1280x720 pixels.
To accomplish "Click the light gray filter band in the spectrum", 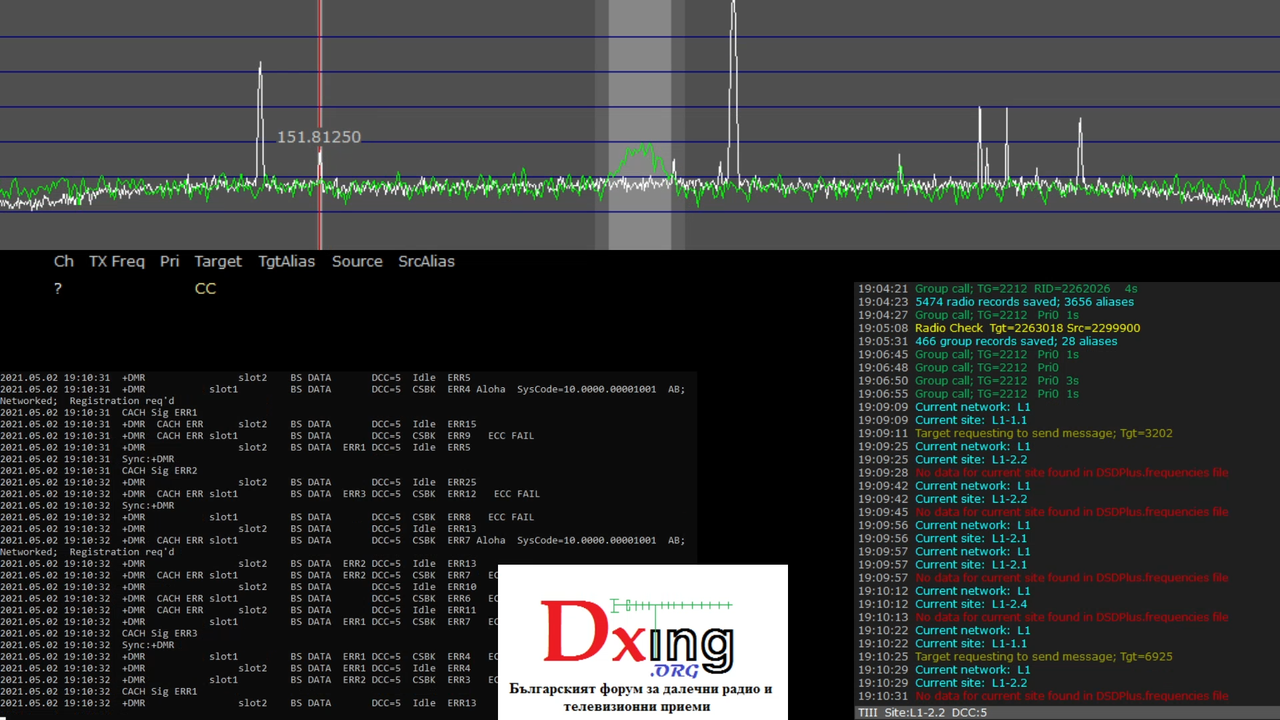I will (640, 125).
